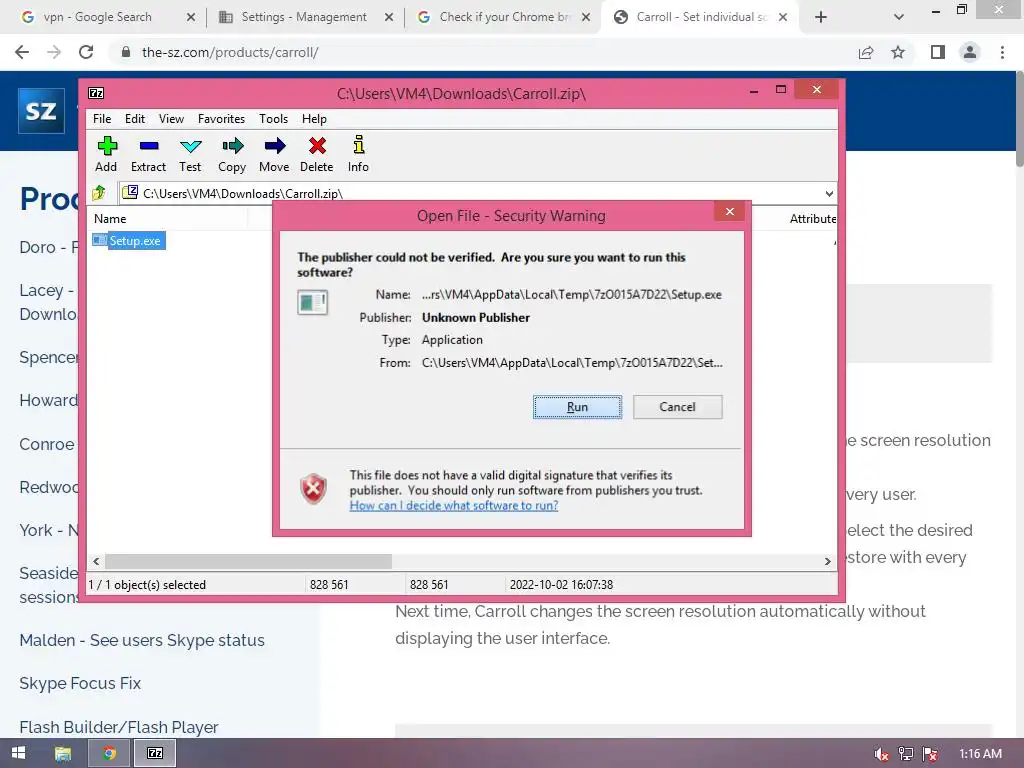This screenshot has width=1024, height=768.
Task: Close the Settings - Management tab
Action: coord(389,17)
